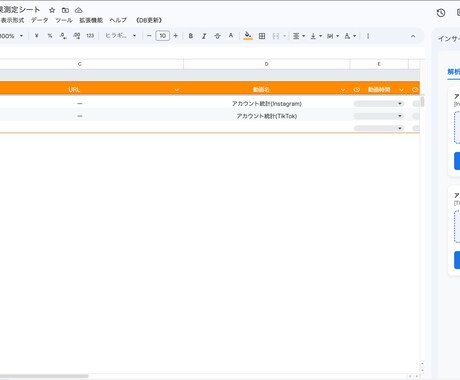Screen dimensions: 460x380
Task: Open the (DB更新) custom menu
Action: point(149,20)
